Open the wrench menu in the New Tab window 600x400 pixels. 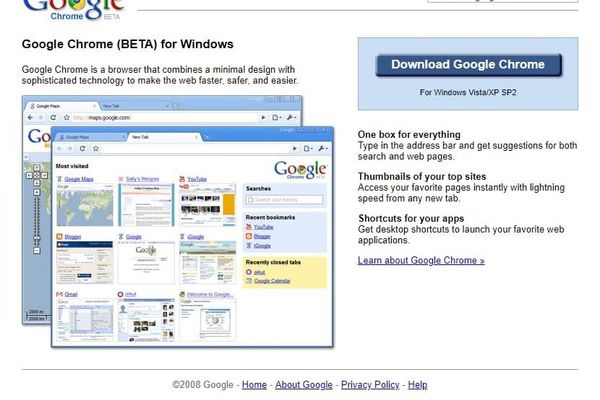[323, 149]
